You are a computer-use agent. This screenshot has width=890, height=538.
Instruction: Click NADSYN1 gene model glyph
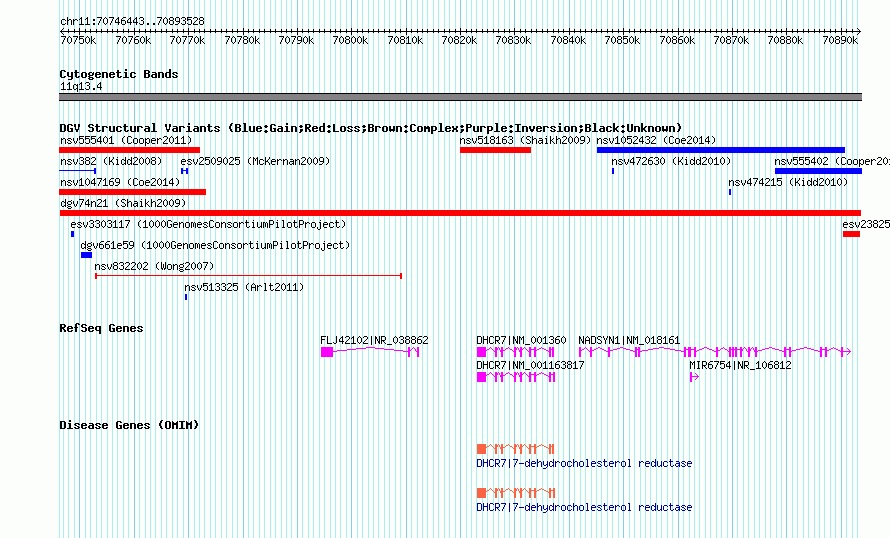click(x=715, y=352)
